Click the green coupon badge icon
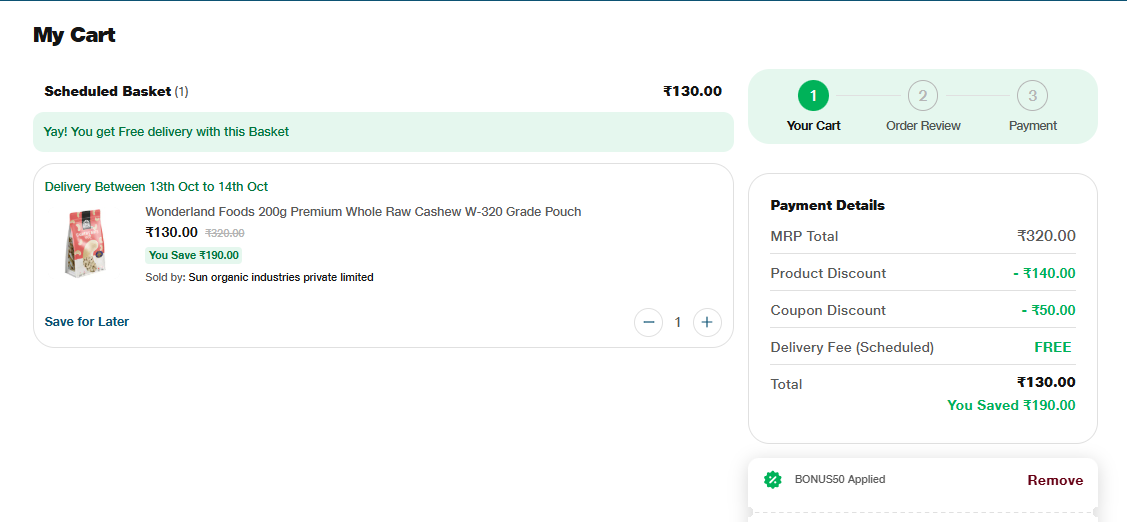Screen dimensions: 1127x522 [x=772, y=480]
